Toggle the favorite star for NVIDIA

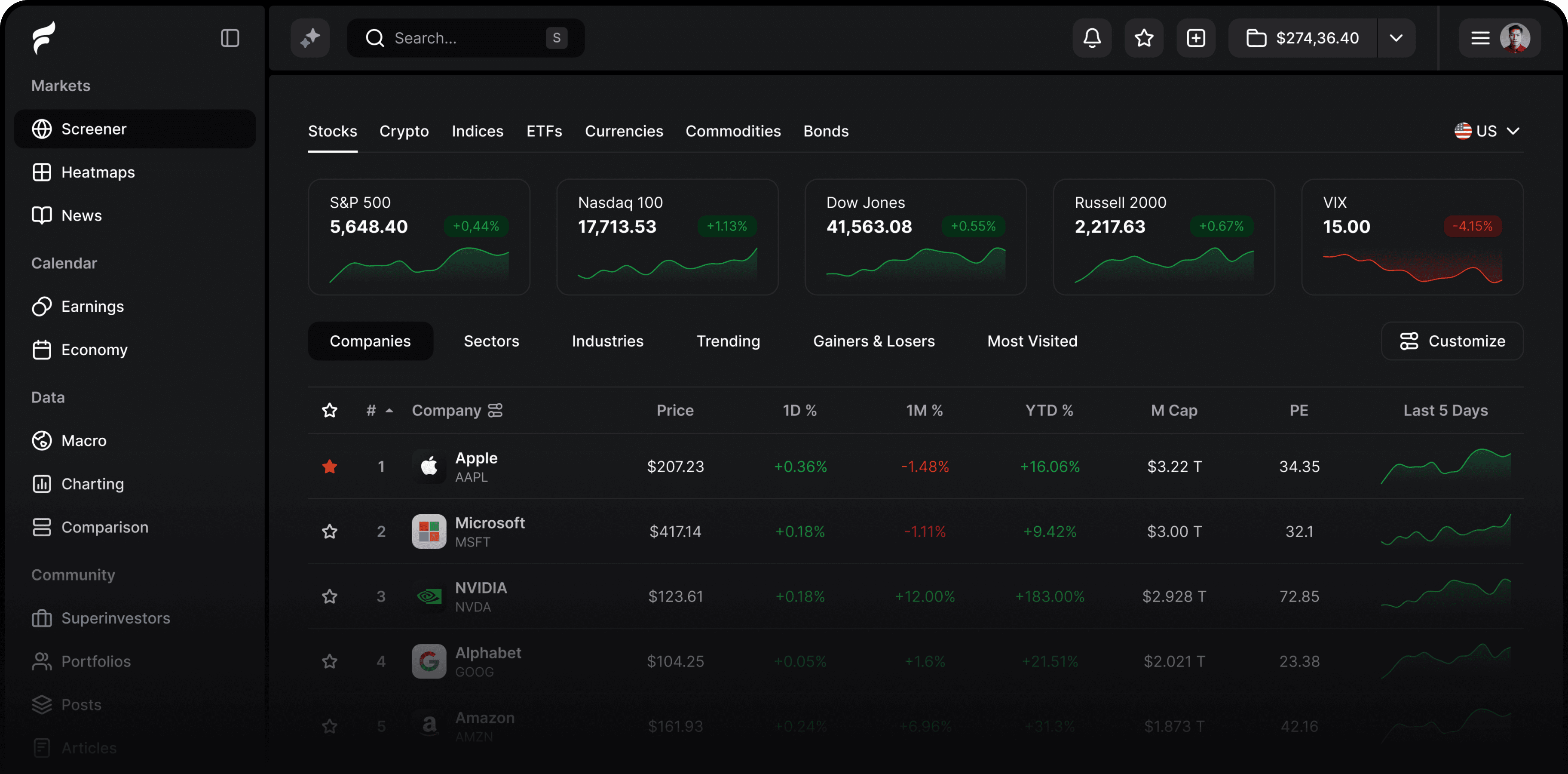tap(329, 596)
